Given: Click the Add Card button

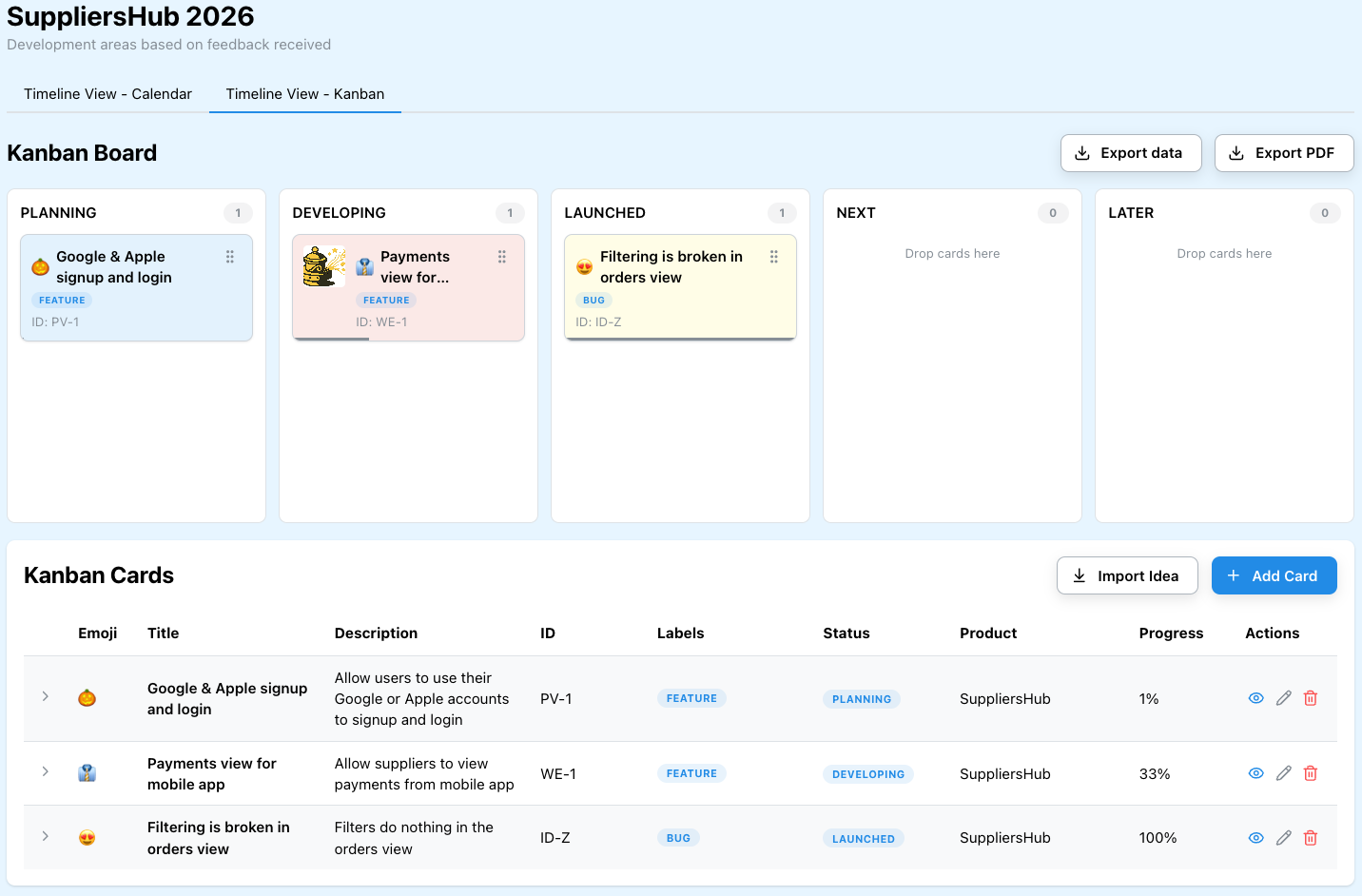Looking at the screenshot, I should 1274,575.
